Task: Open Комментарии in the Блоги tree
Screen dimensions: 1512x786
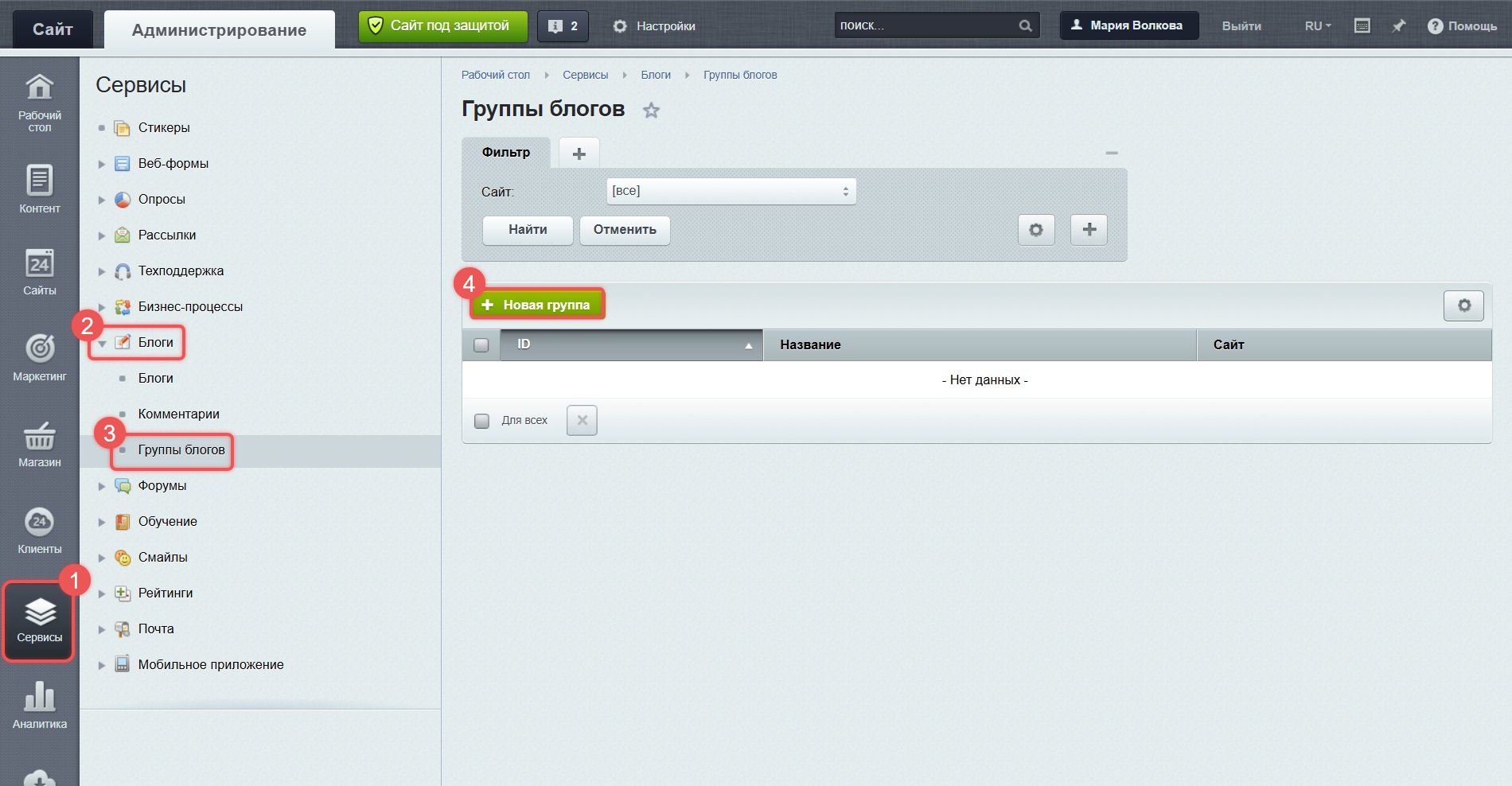Action: [179, 414]
